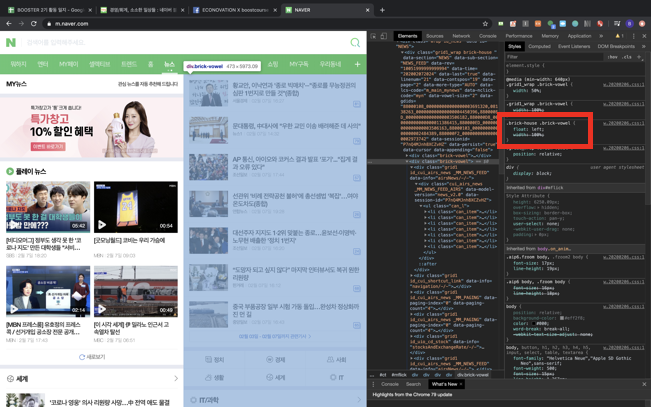This screenshot has height=407, width=651.
Task: Open the IT category icon
Action: pos(333,378)
